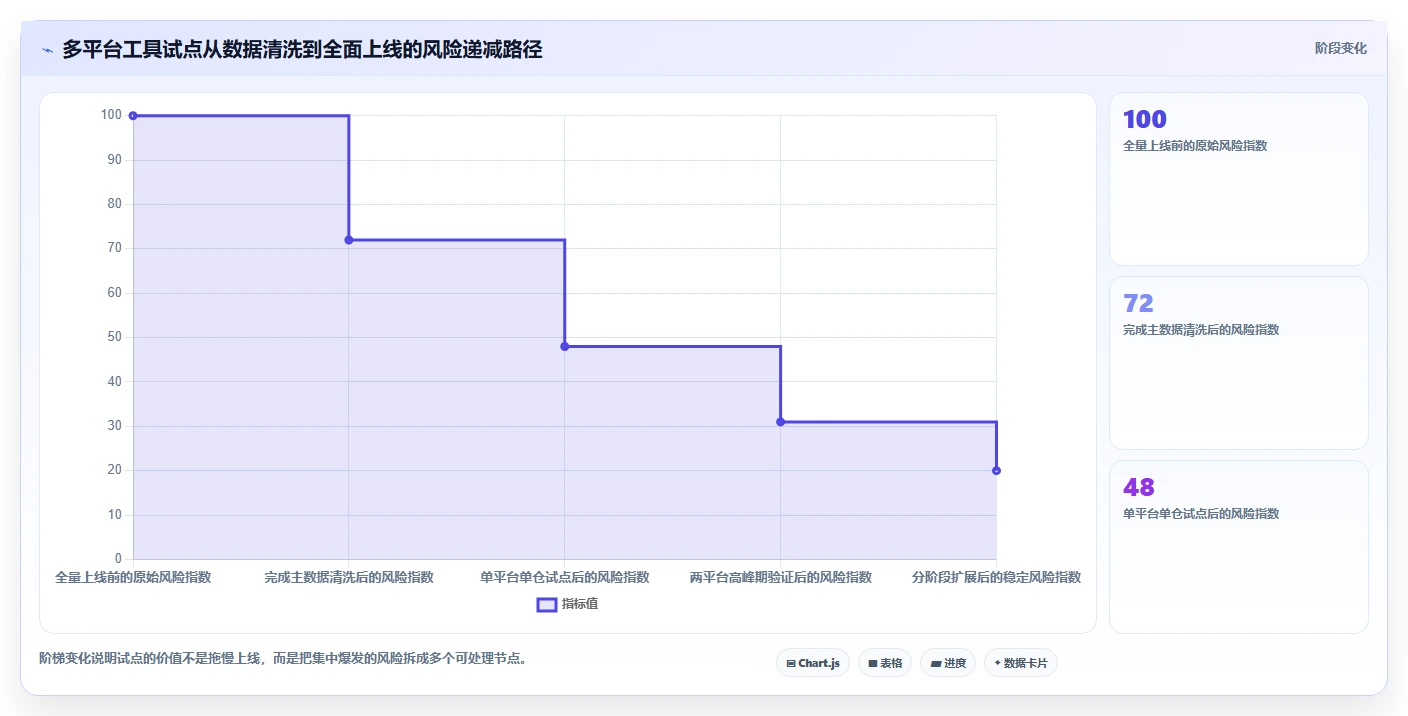Select the 进度 tag chip
This screenshot has height=716, width=1408.
point(948,663)
